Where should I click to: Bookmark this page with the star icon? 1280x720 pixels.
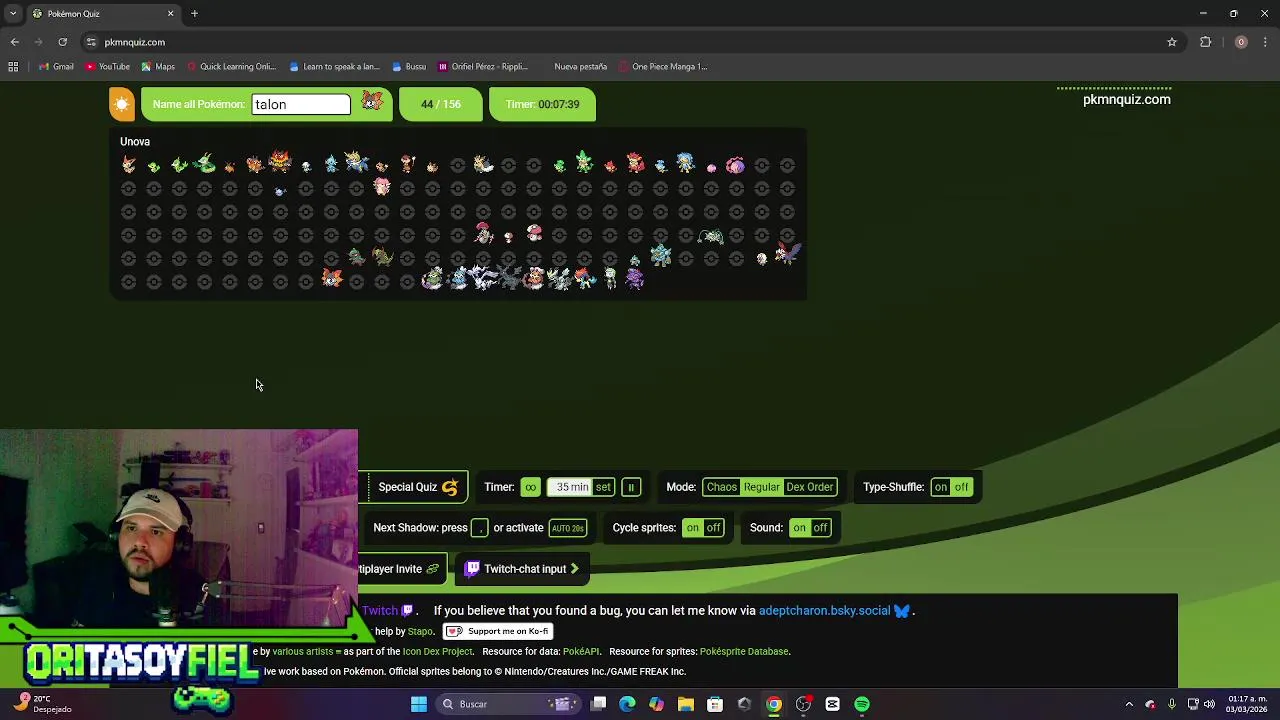1172,42
